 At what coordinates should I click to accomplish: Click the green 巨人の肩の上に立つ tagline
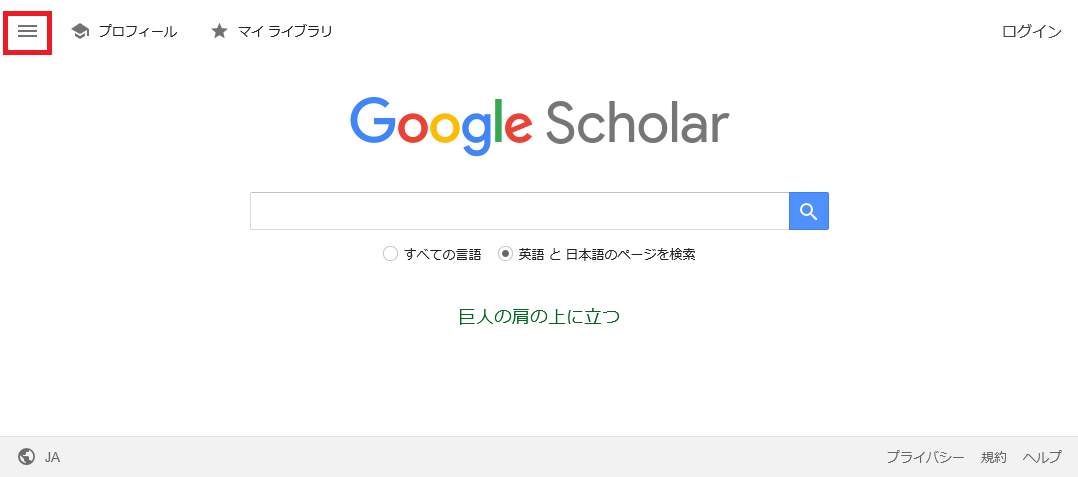(539, 317)
